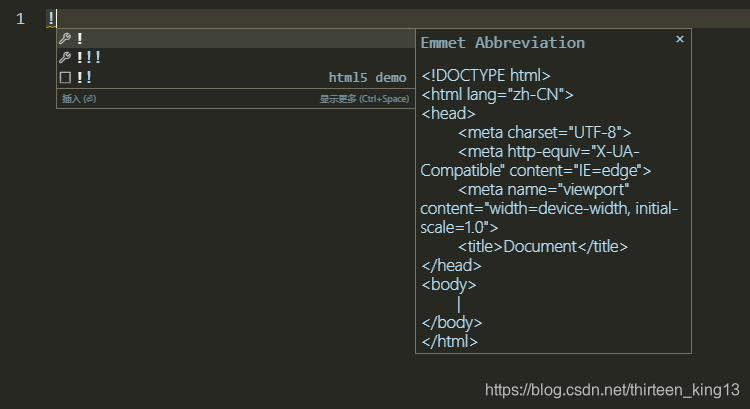Viewport: 750px width, 409px height.
Task: Click the "</body>" closing tag preview line
Action: tap(452, 323)
